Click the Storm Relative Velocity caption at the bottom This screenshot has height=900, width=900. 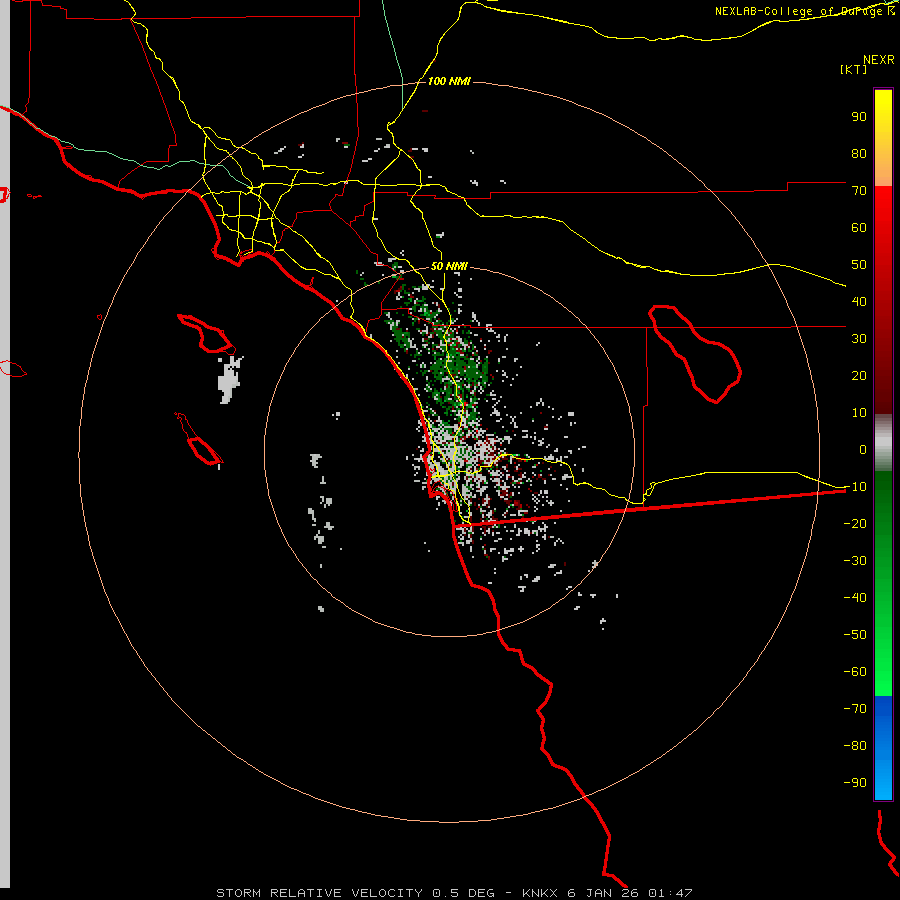click(x=454, y=893)
